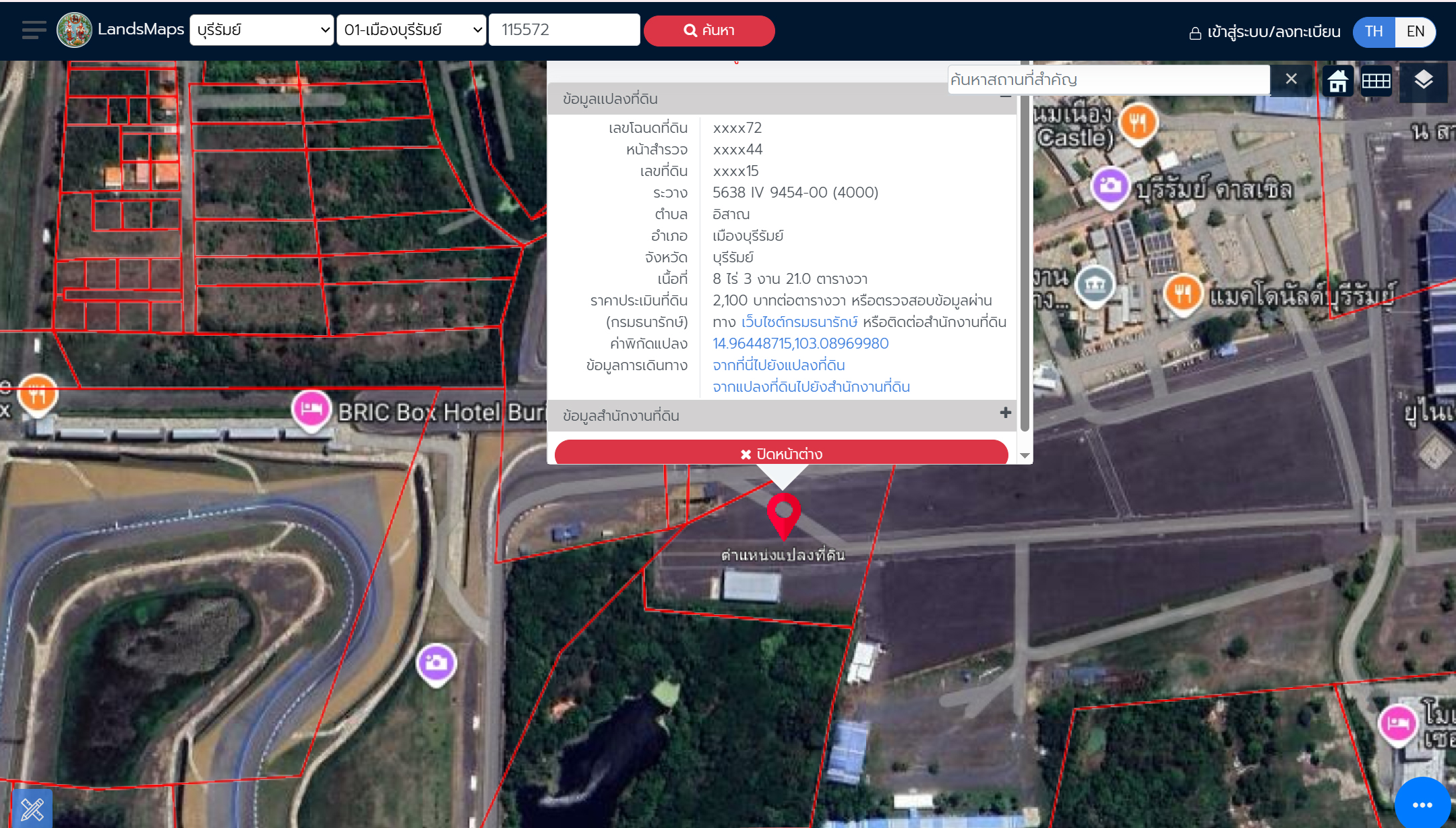Click the red land parcel location pin
The width and height of the screenshot is (1456, 828).
[783, 514]
